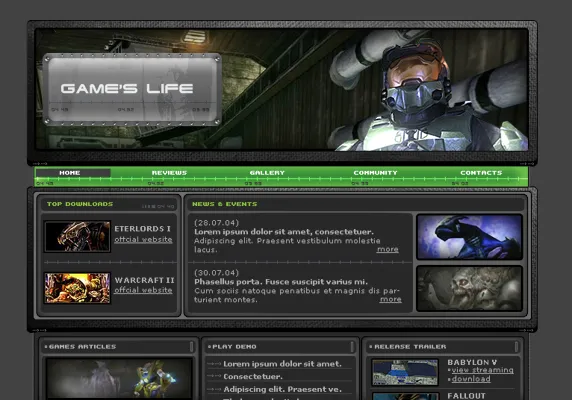Go to the REVIEWS nav tab

click(169, 173)
